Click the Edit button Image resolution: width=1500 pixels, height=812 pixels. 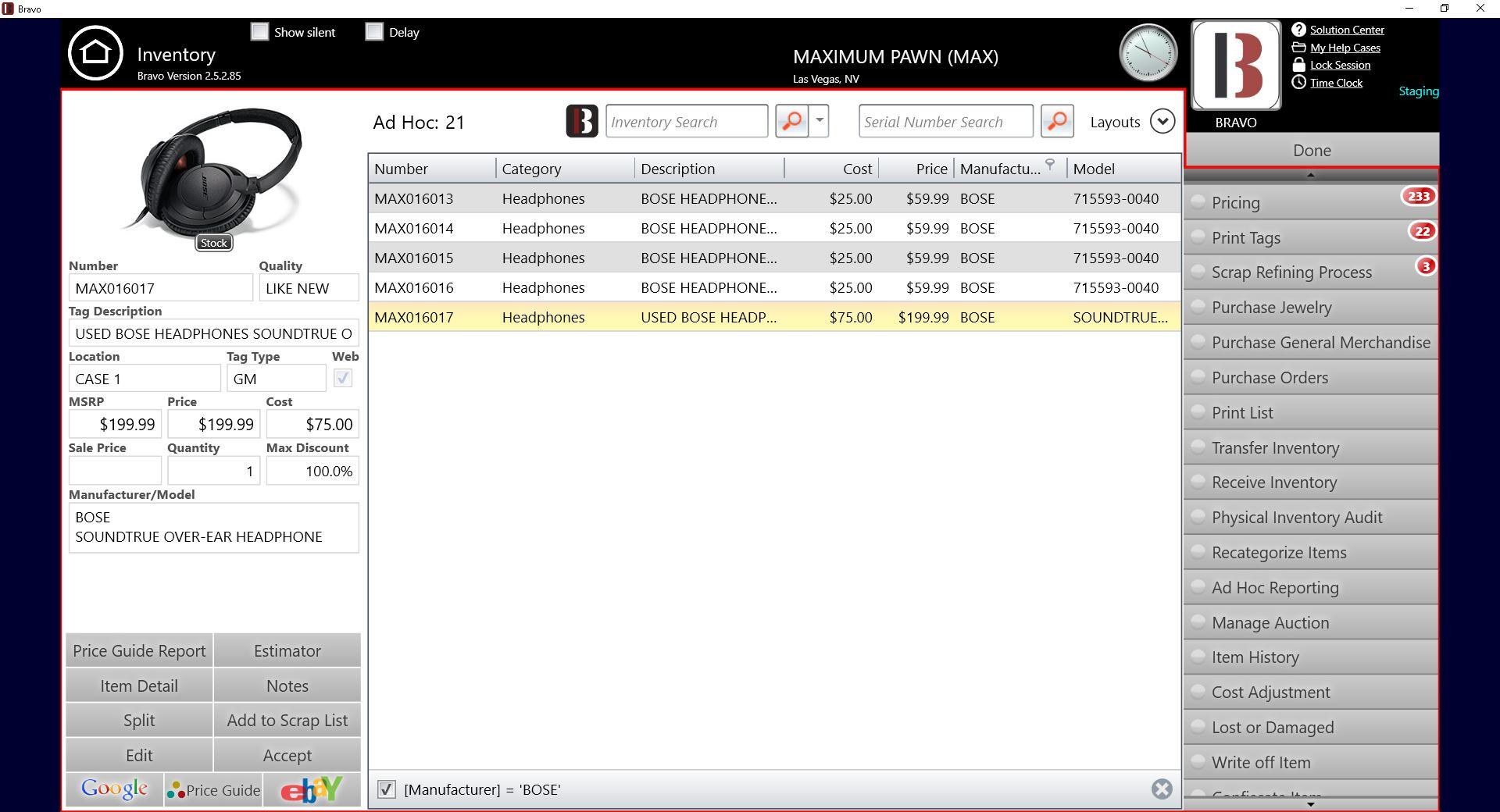(139, 755)
